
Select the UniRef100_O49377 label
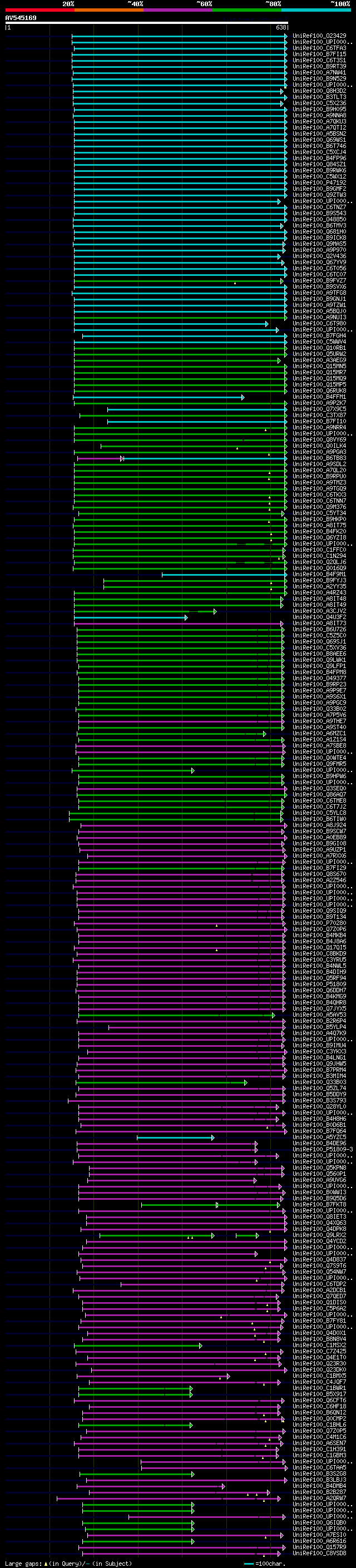[x=319, y=678]
